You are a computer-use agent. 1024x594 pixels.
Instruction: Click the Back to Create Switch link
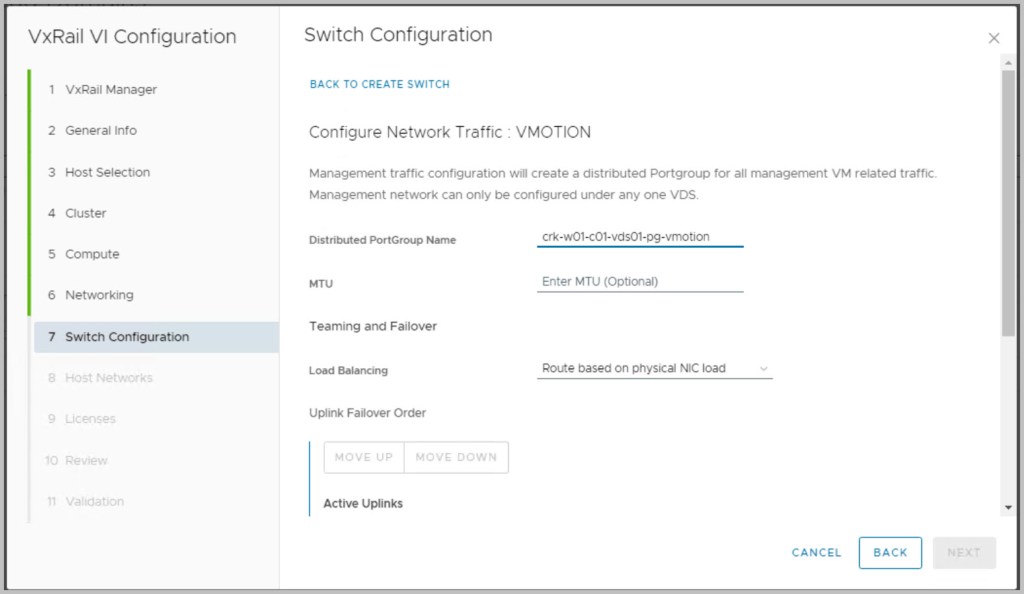coord(379,84)
